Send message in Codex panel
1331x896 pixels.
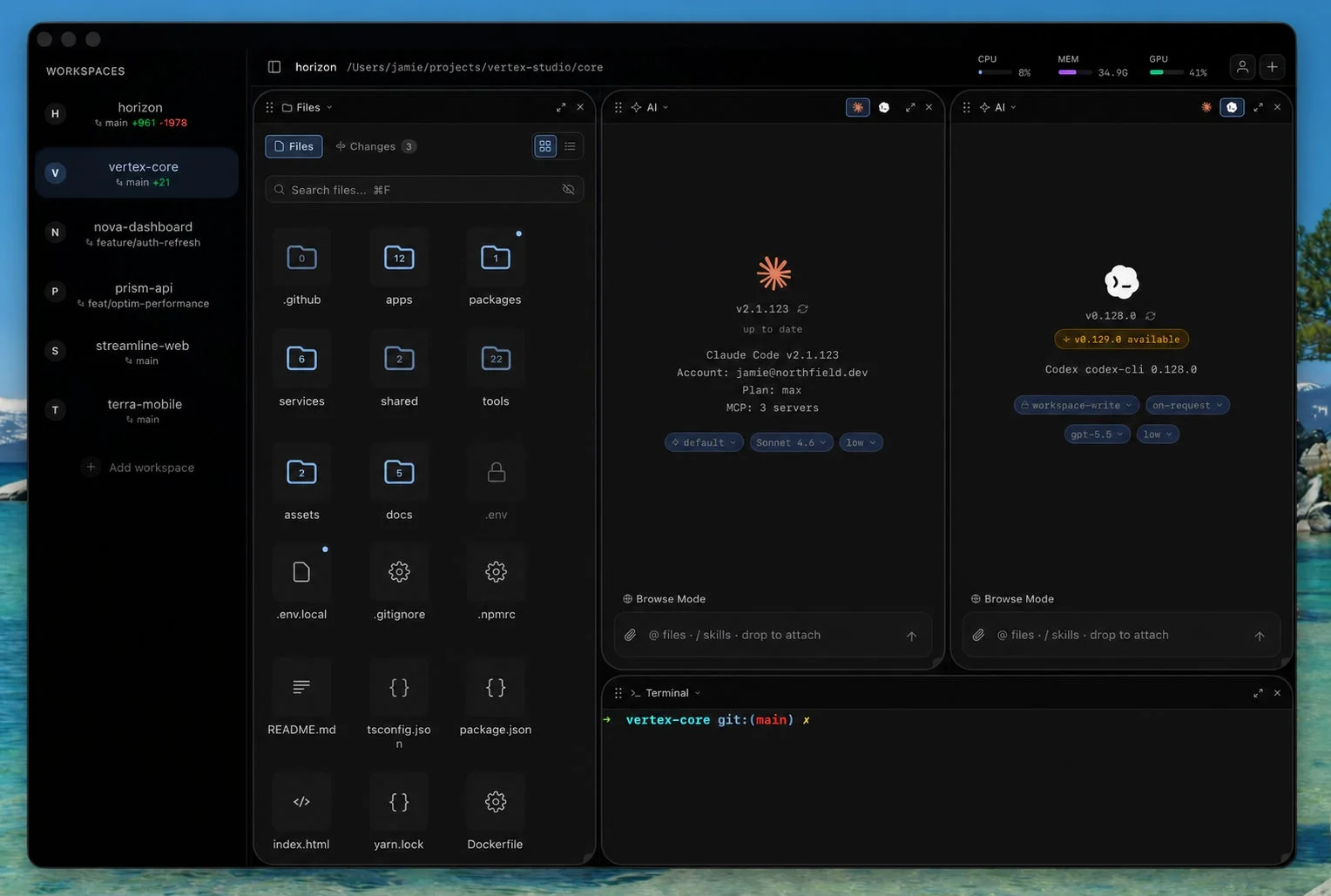click(1260, 636)
